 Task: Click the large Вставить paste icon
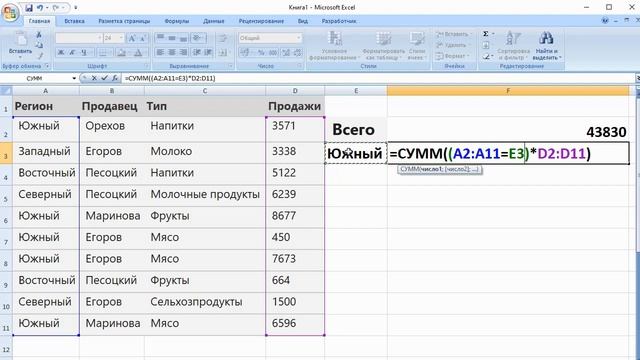pyautogui.click(x=20, y=39)
